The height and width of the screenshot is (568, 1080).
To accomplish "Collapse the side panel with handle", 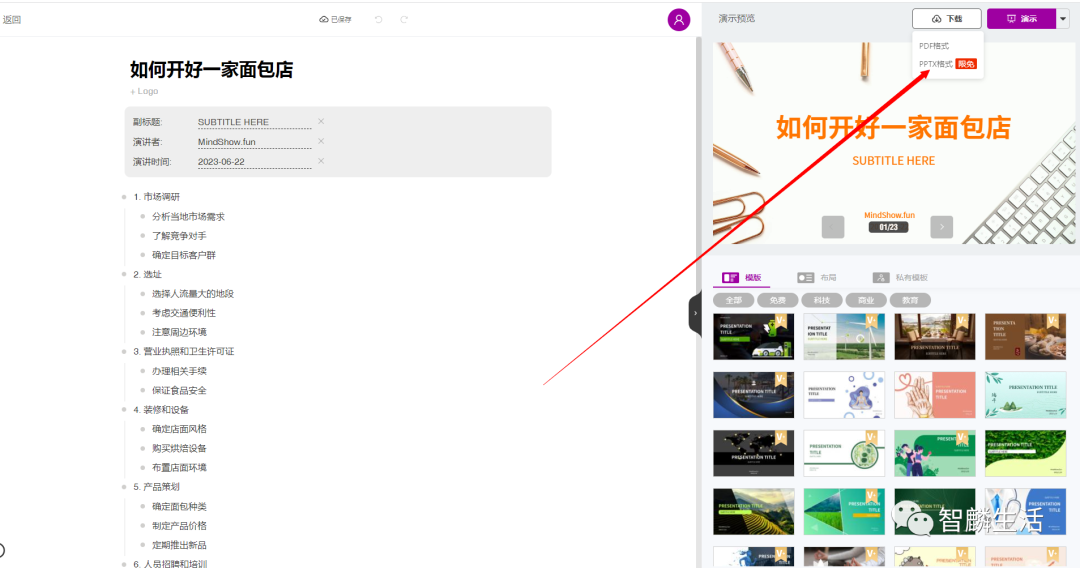I will (695, 313).
